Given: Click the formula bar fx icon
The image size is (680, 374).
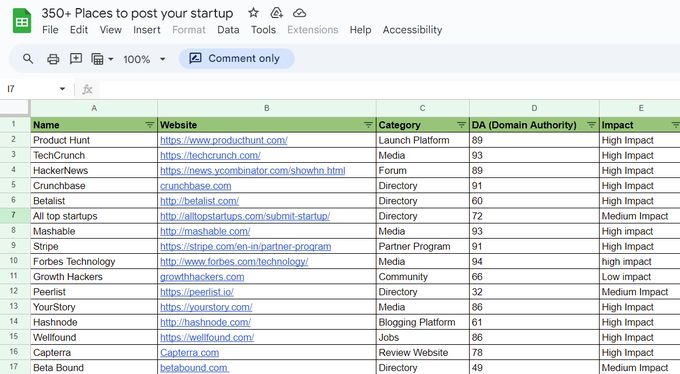Looking at the screenshot, I should pyautogui.click(x=87, y=89).
